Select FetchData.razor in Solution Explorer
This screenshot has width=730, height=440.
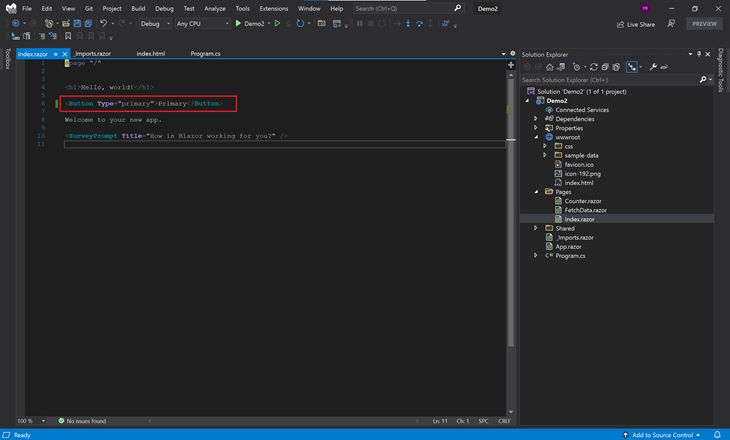pos(585,210)
